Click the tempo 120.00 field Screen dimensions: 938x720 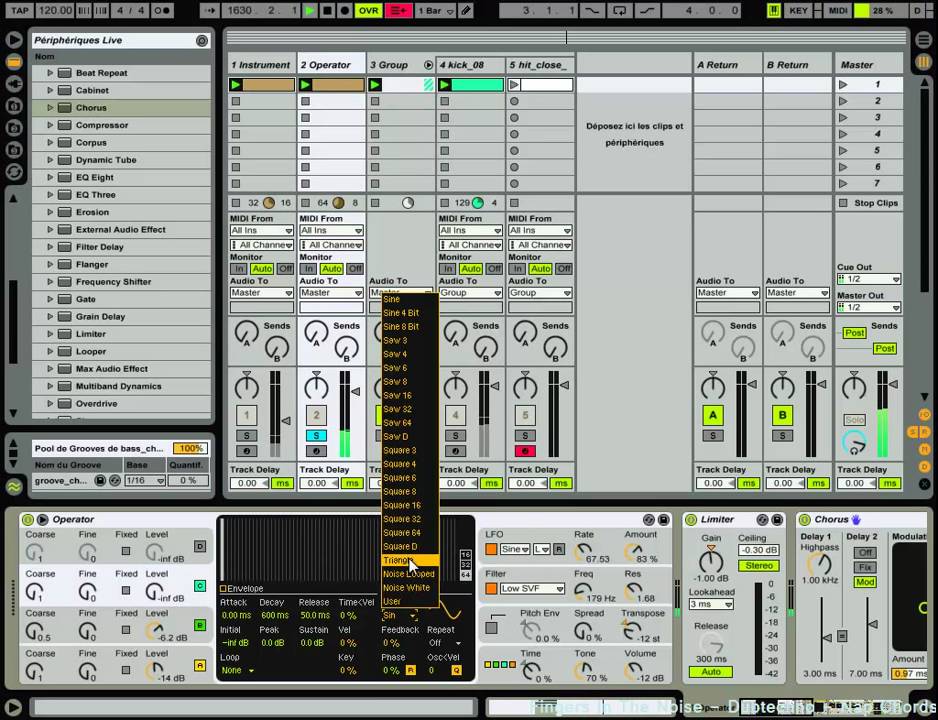[x=56, y=10]
